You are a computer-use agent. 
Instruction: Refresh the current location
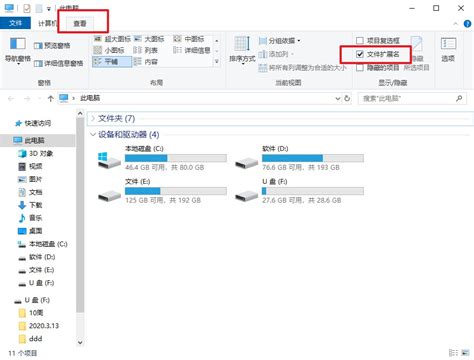click(347, 99)
